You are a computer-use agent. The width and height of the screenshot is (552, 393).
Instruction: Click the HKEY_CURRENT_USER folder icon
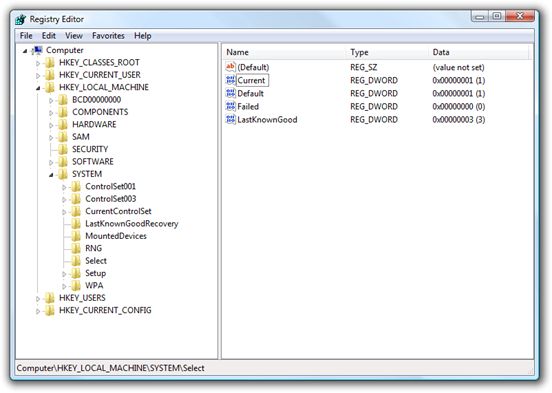(x=50, y=75)
